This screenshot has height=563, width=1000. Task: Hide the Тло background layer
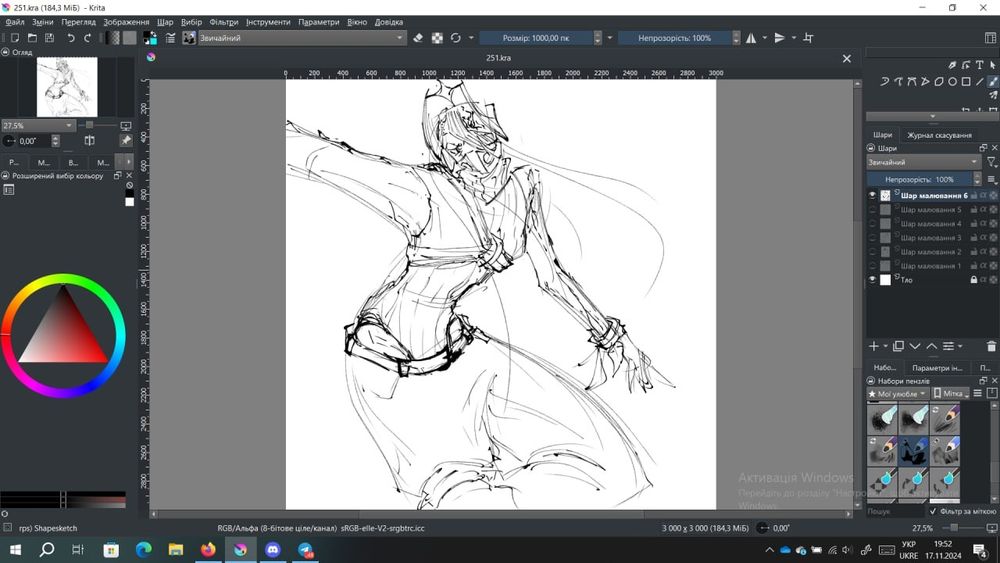pyautogui.click(x=872, y=280)
